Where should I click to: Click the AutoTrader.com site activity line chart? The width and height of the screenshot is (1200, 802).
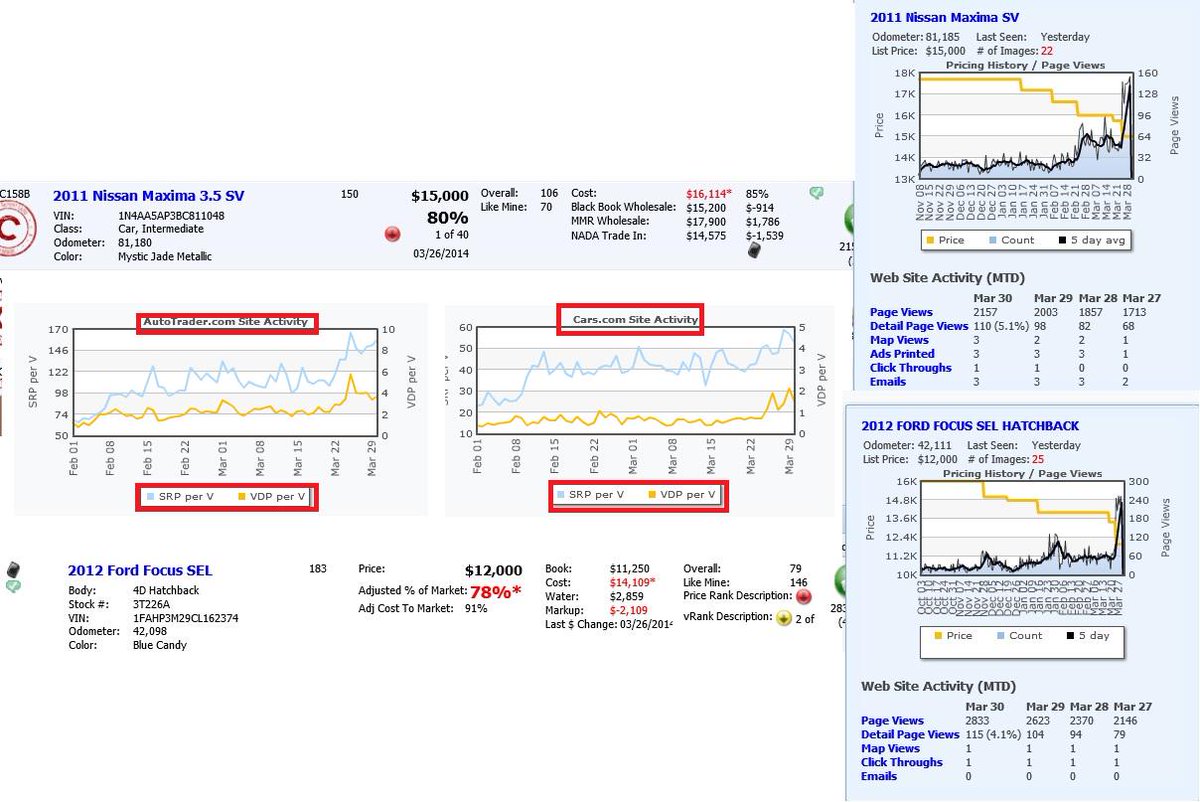(223, 383)
